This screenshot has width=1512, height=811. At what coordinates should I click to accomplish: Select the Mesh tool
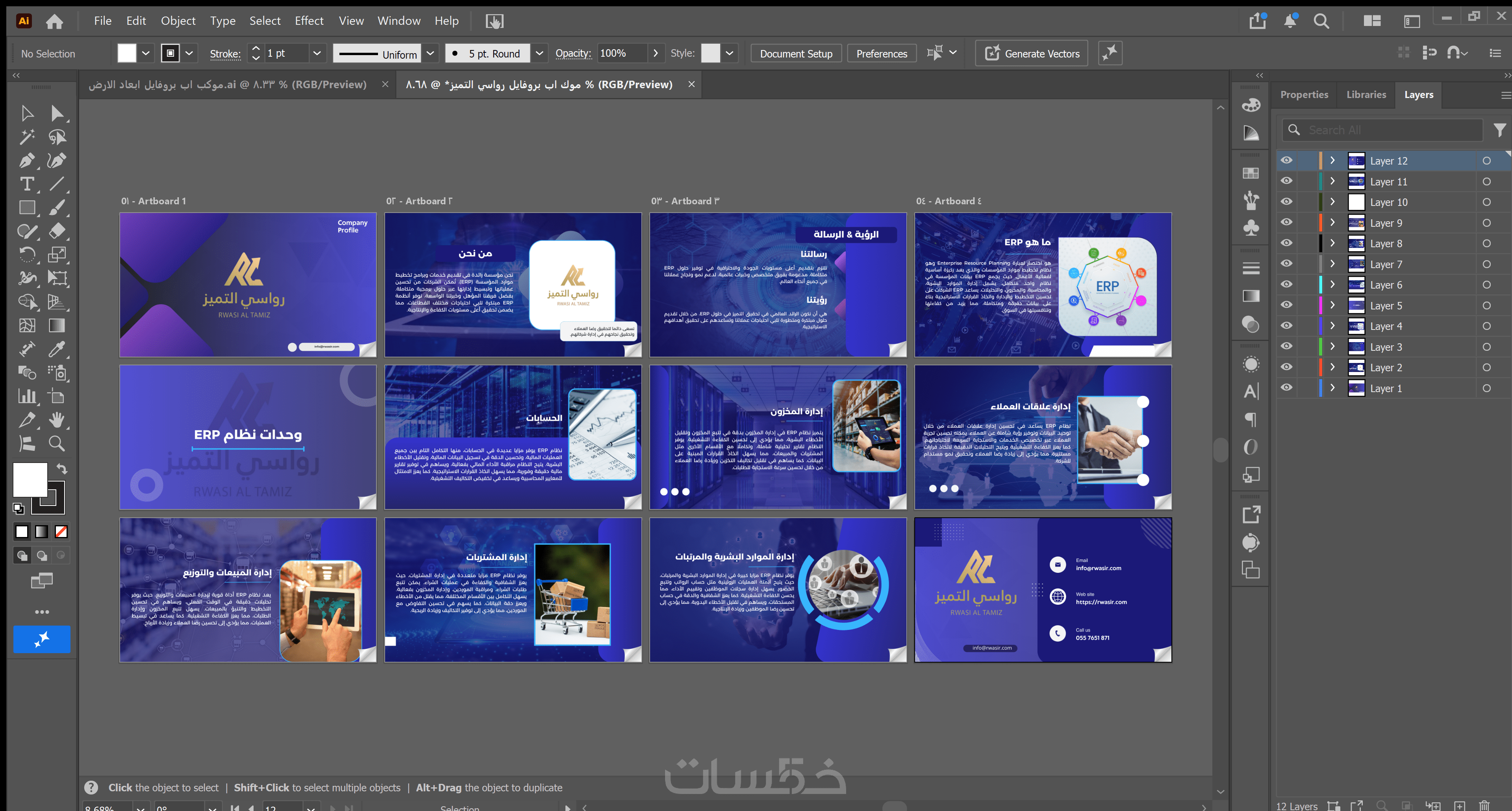point(27,325)
